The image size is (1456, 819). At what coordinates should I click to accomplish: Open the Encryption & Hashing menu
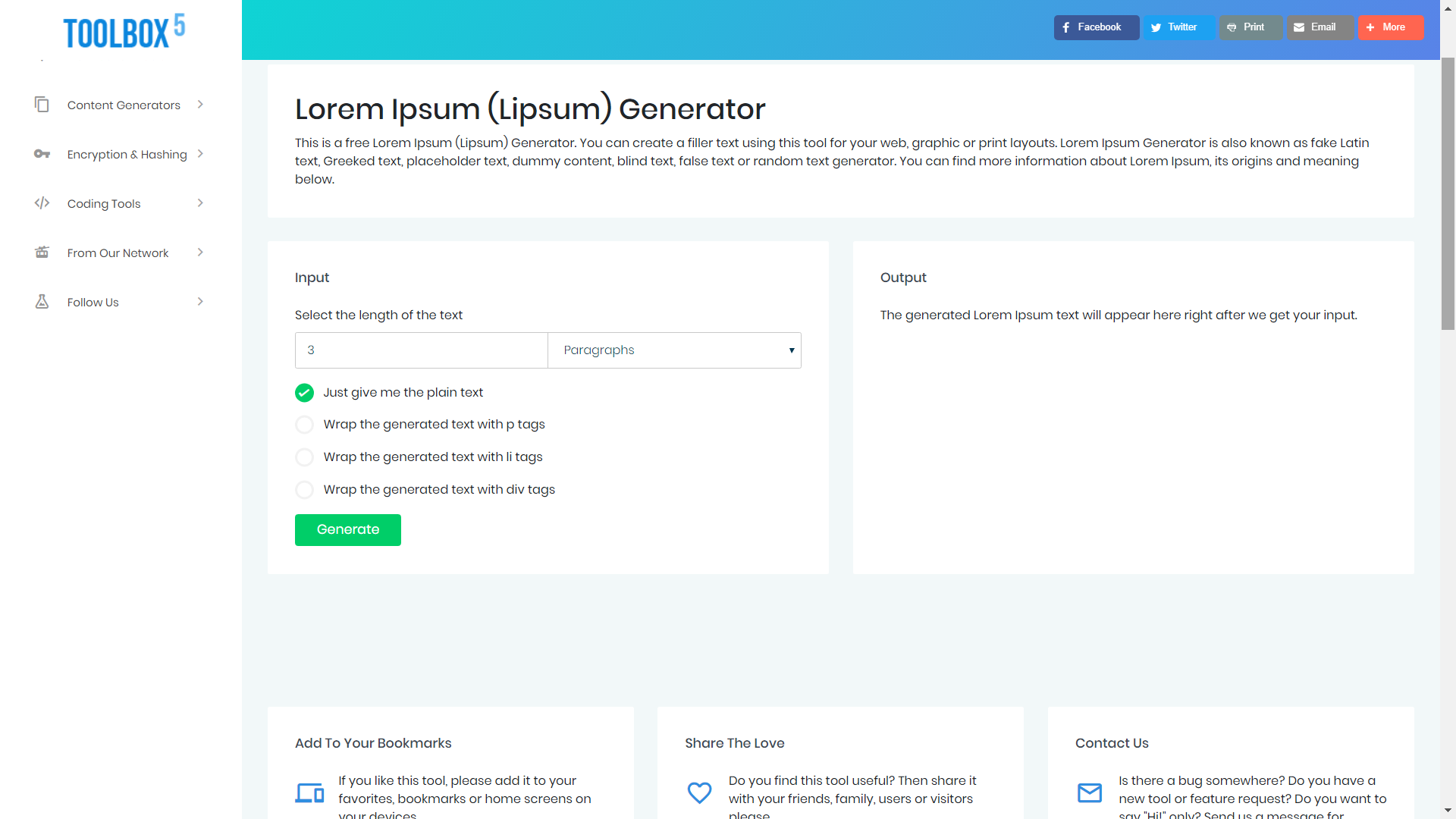(127, 155)
